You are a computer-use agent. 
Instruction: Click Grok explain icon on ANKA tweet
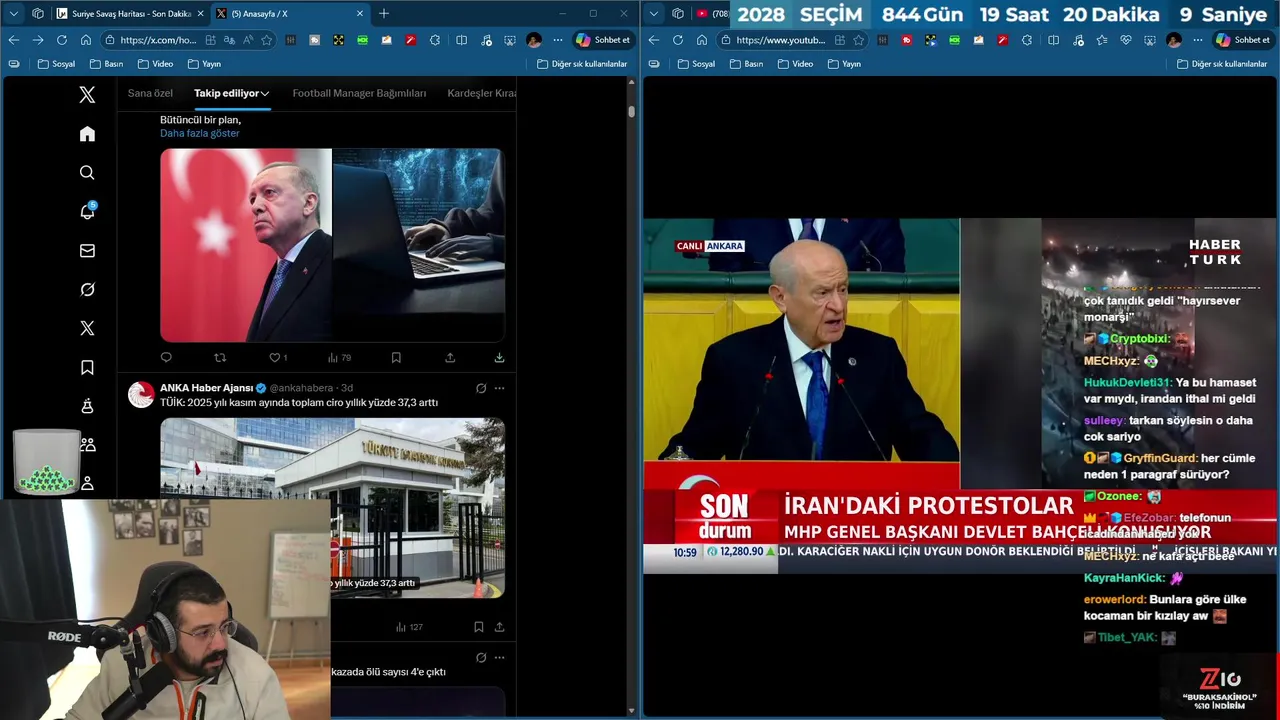click(481, 388)
